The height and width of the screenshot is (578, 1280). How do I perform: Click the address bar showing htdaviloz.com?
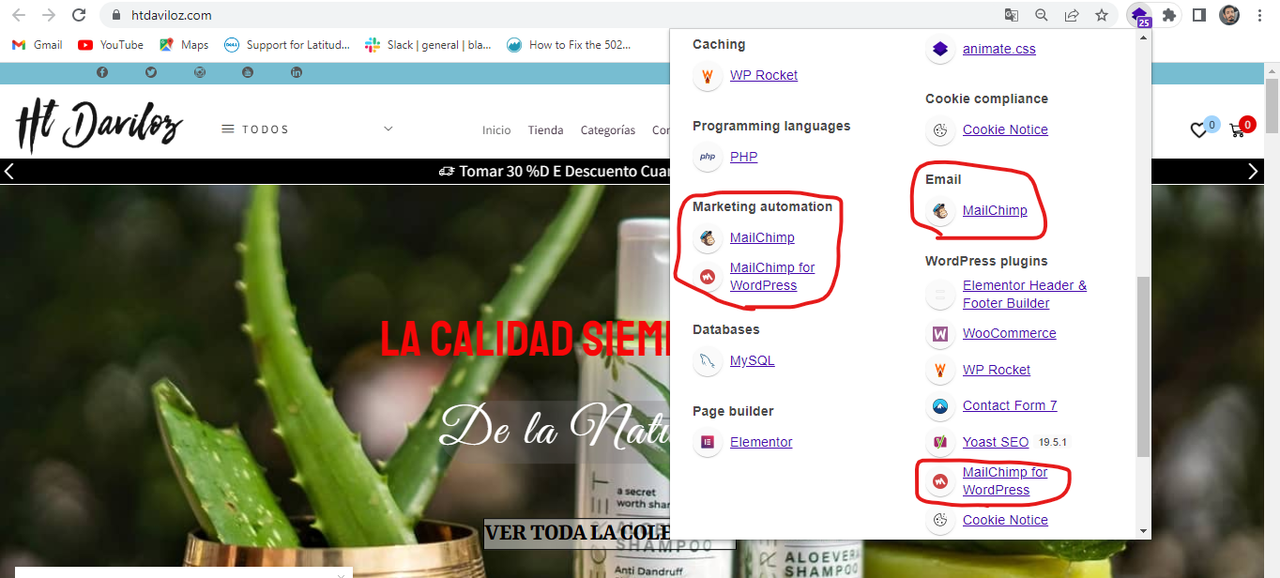(550, 15)
